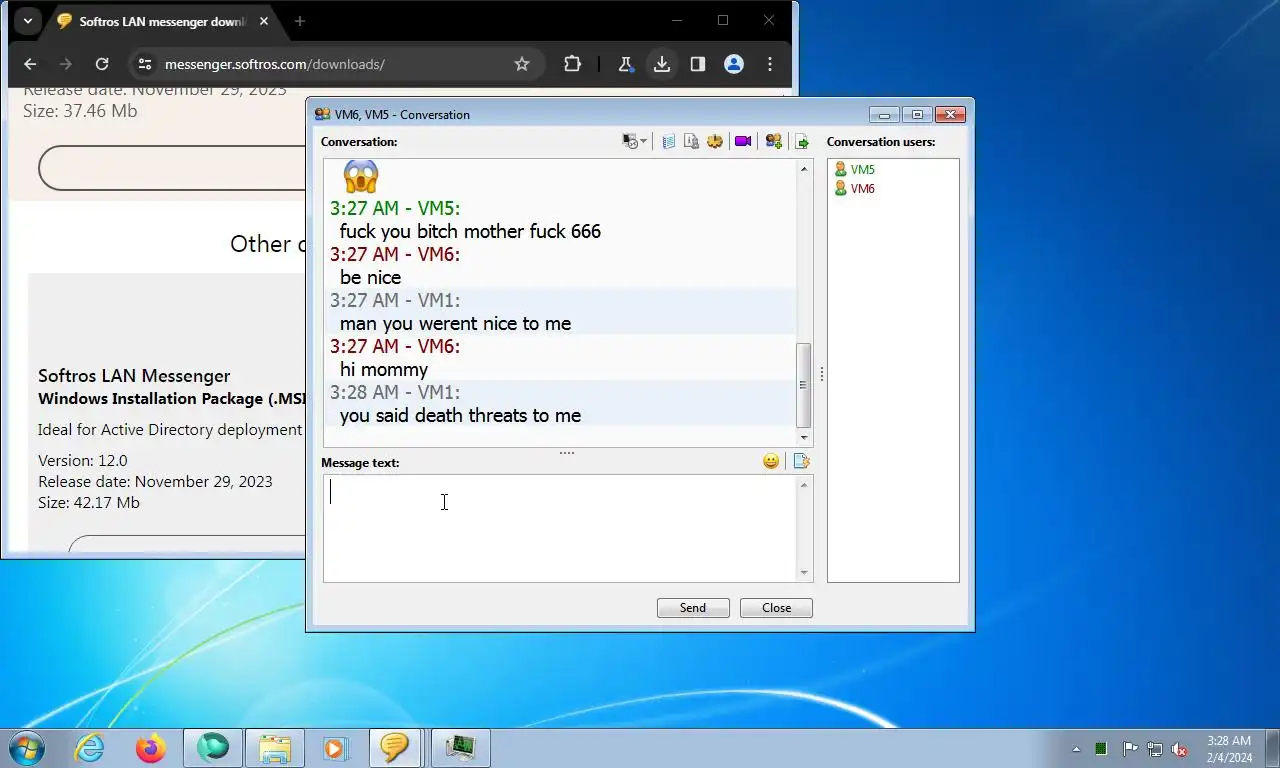Open media player orange icon in taskbar

(335, 748)
